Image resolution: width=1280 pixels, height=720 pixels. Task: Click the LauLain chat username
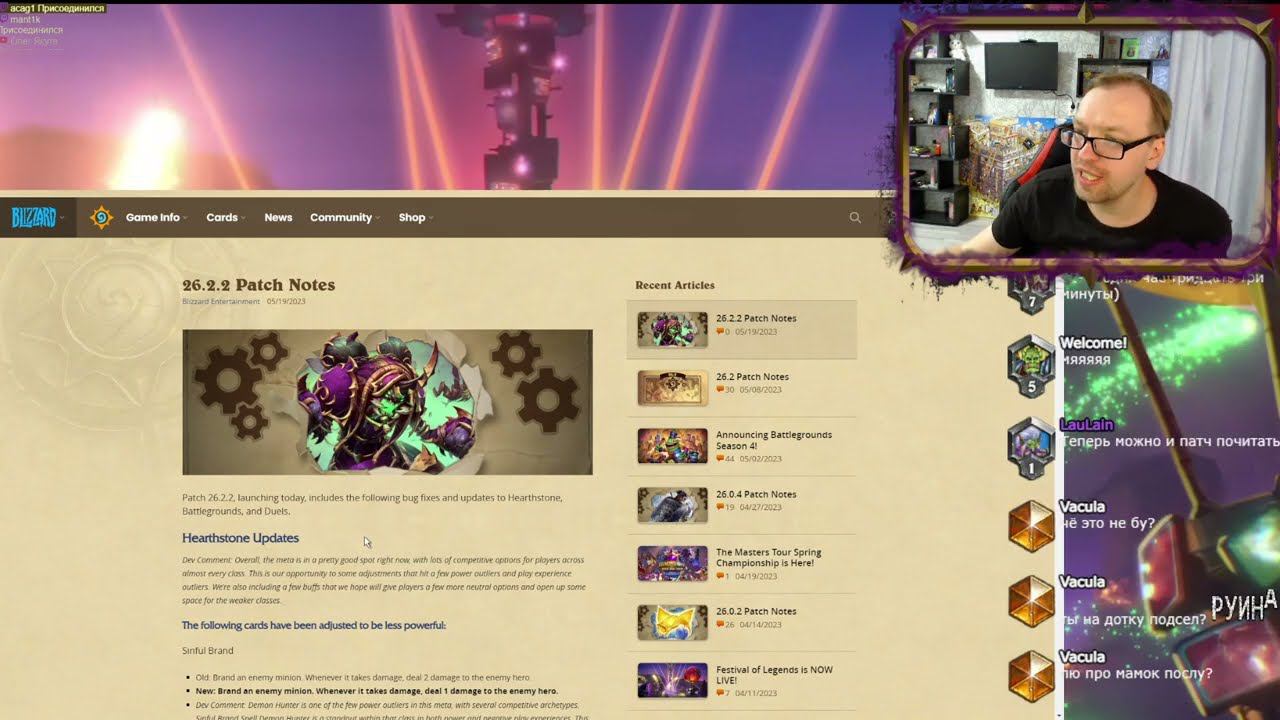click(1087, 425)
